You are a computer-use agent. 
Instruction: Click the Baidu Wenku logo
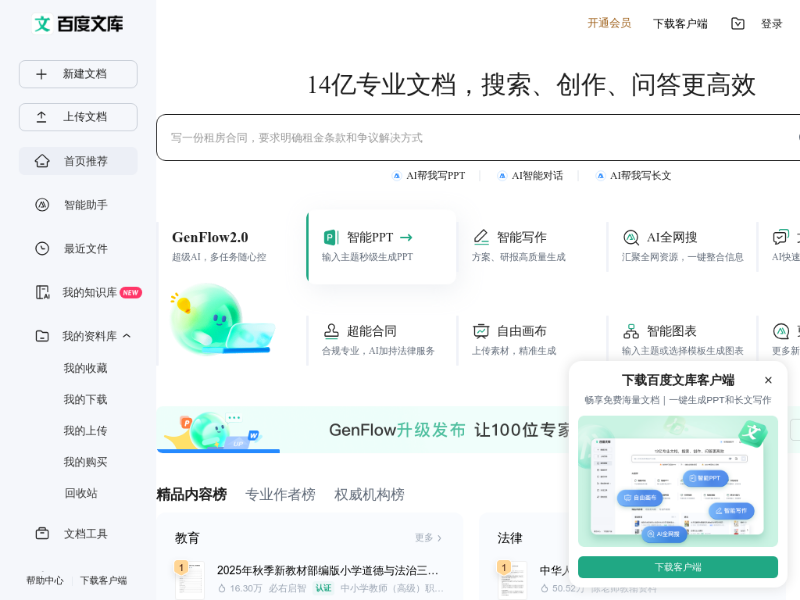78,24
